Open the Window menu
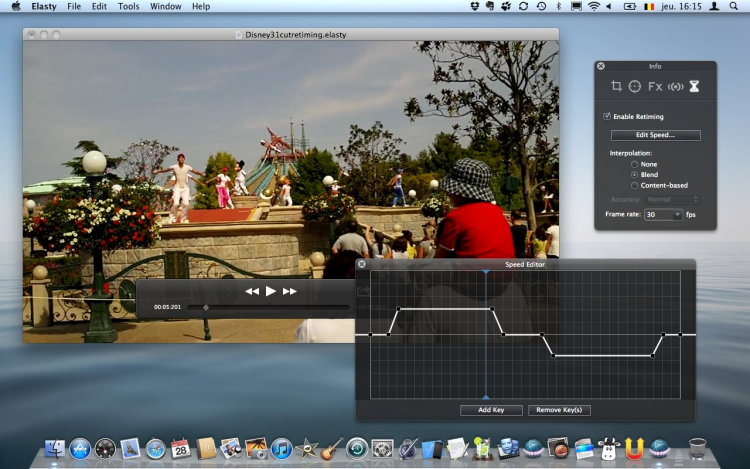750x469 pixels. pos(165,6)
